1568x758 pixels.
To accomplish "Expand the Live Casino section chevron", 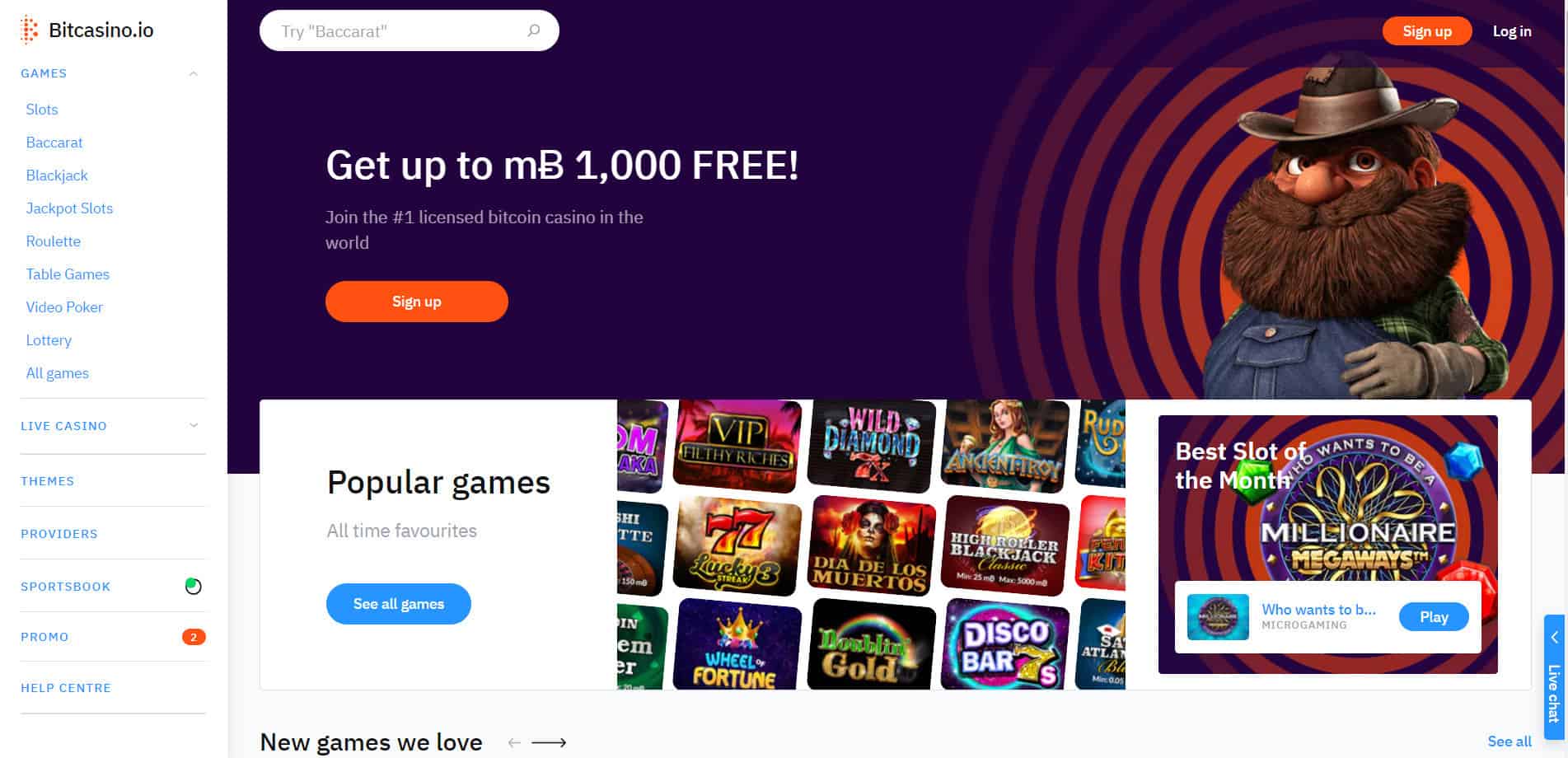I will [x=194, y=426].
